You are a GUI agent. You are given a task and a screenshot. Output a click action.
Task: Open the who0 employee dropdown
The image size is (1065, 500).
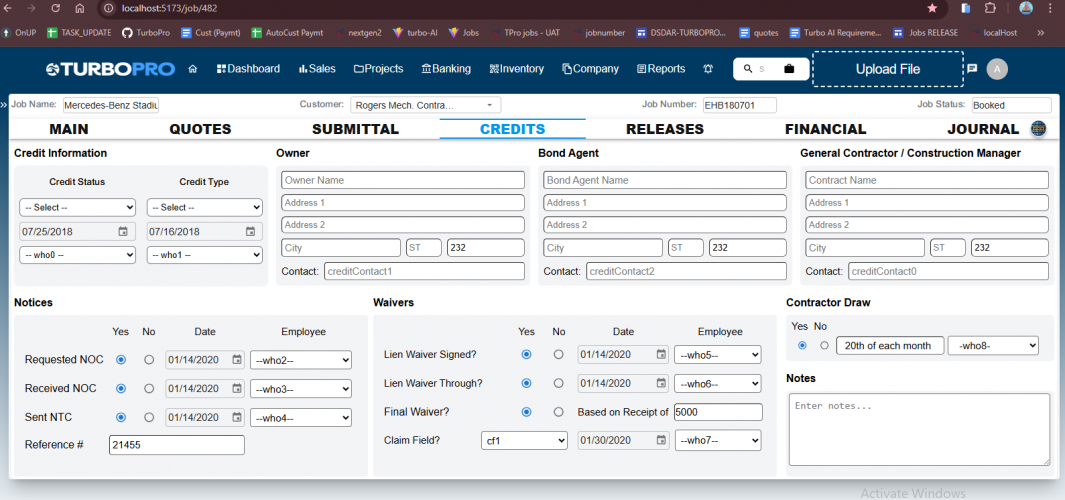77,255
